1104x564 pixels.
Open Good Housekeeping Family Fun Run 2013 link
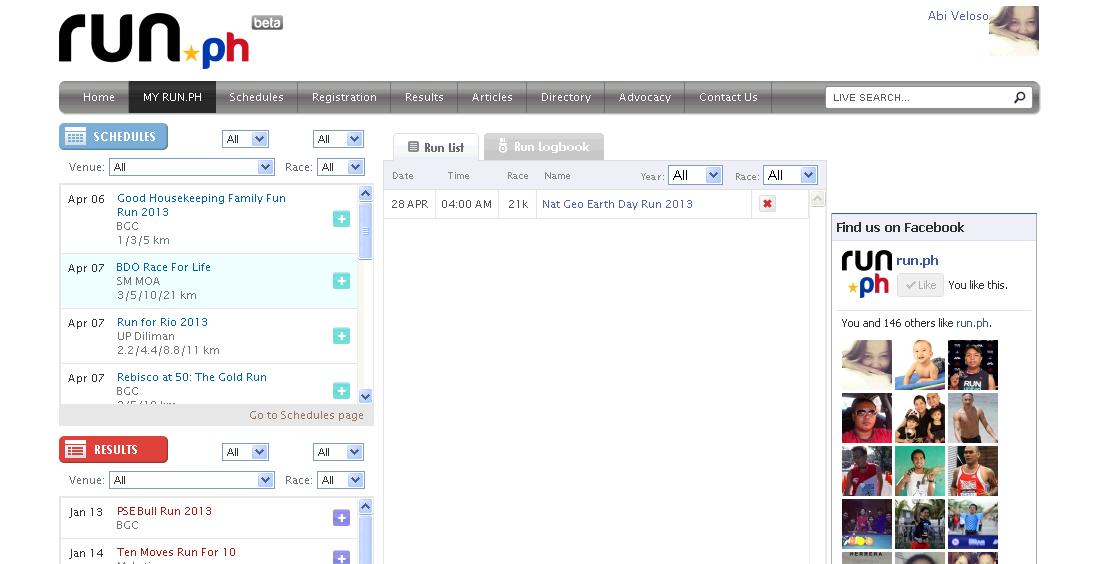[201, 205]
